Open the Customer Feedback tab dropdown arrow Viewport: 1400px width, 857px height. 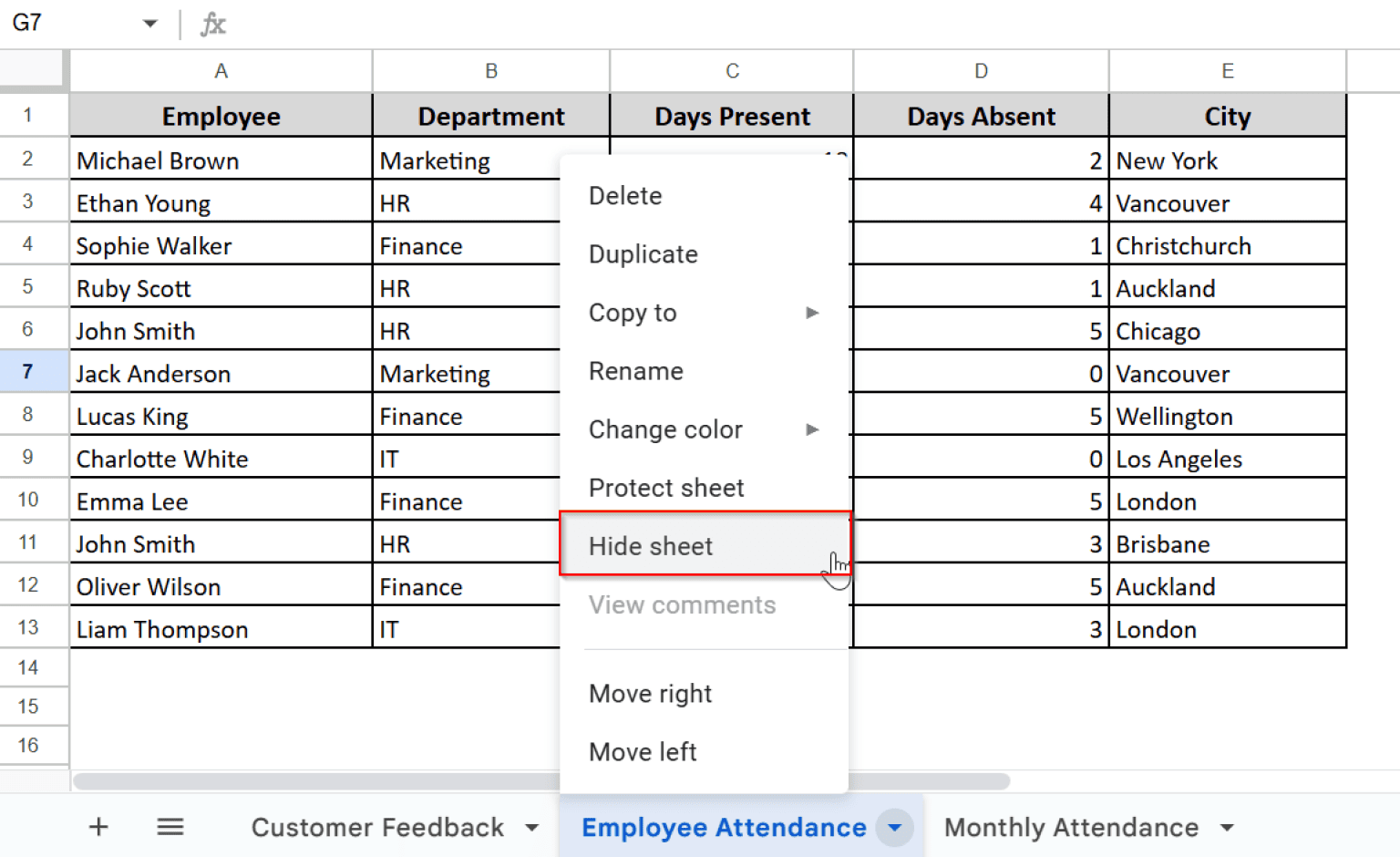tap(530, 827)
